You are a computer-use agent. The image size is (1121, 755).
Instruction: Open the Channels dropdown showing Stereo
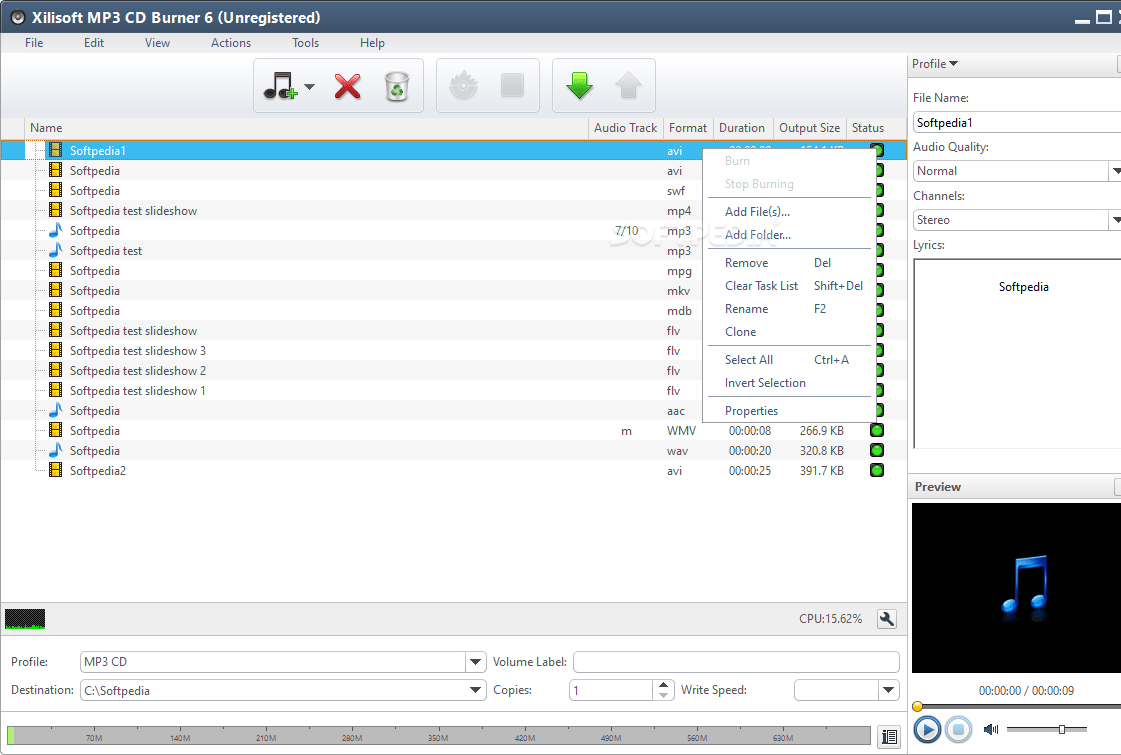tap(1114, 219)
